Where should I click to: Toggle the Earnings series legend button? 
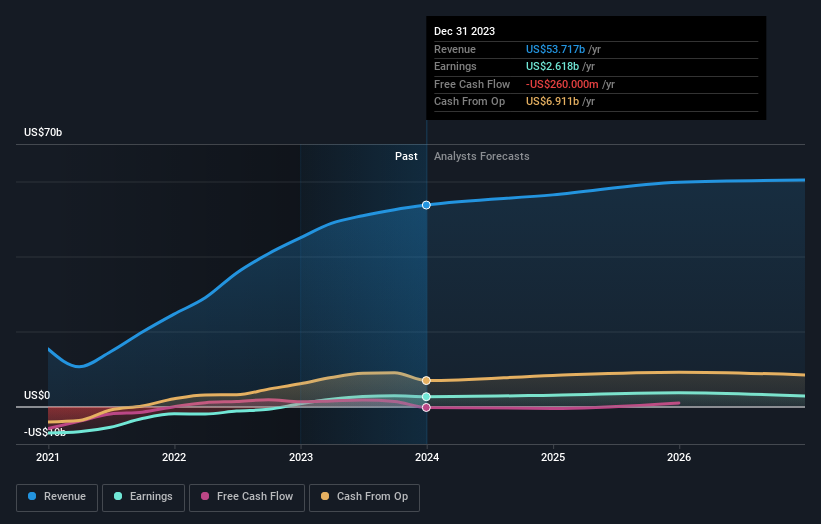pyautogui.click(x=143, y=497)
